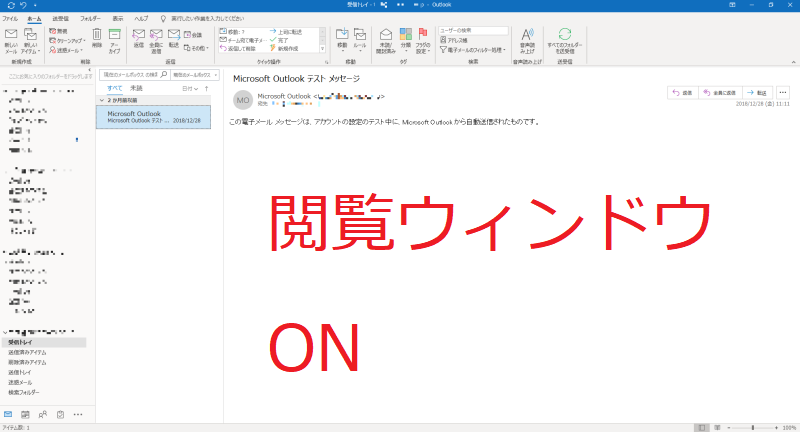Screen dimensions: 800x432
Task: Switch to Tasks in the navigation bar
Action: click(60, 415)
